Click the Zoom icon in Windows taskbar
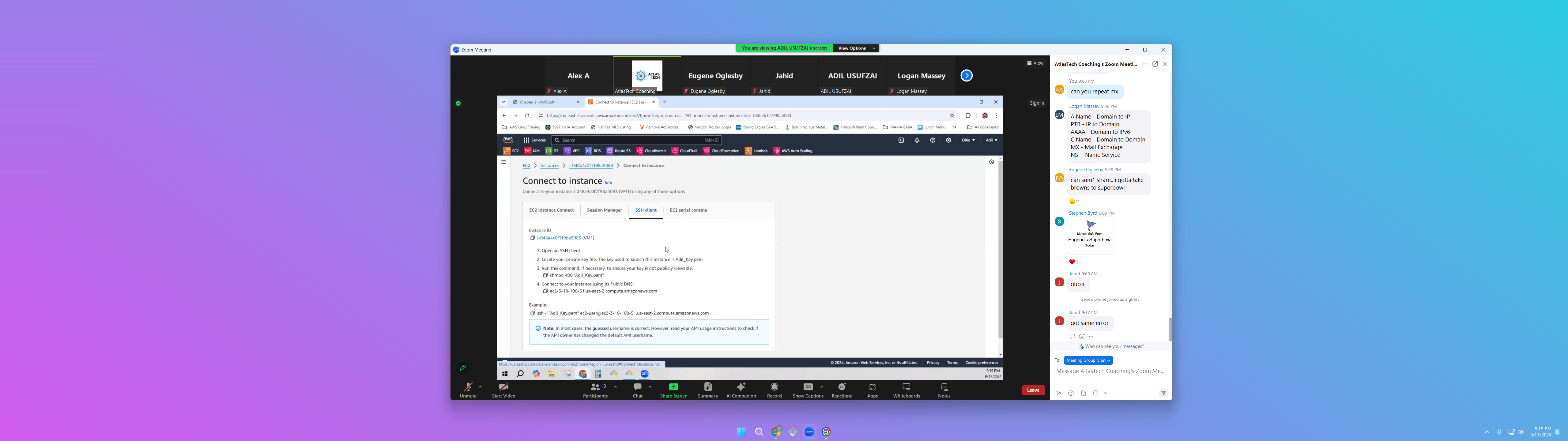Image resolution: width=1568 pixels, height=441 pixels. (809, 432)
